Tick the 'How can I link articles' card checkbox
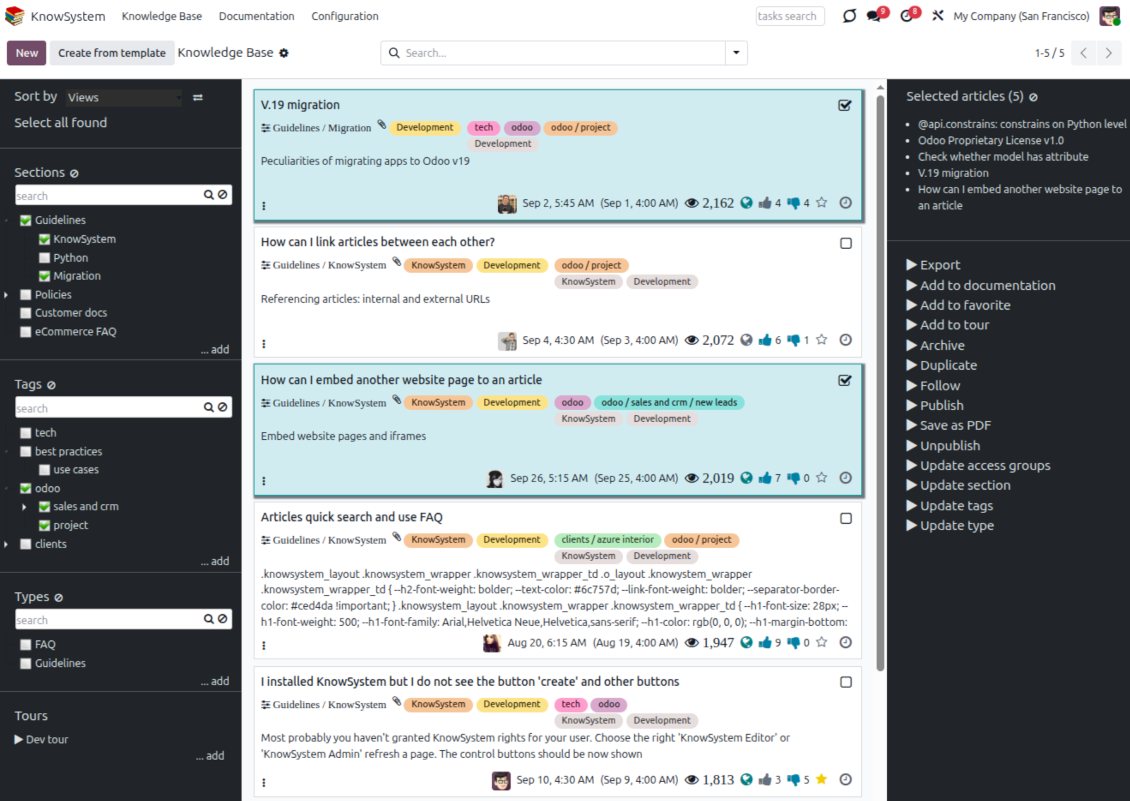Screen dimensions: 1130x801 pos(845,243)
